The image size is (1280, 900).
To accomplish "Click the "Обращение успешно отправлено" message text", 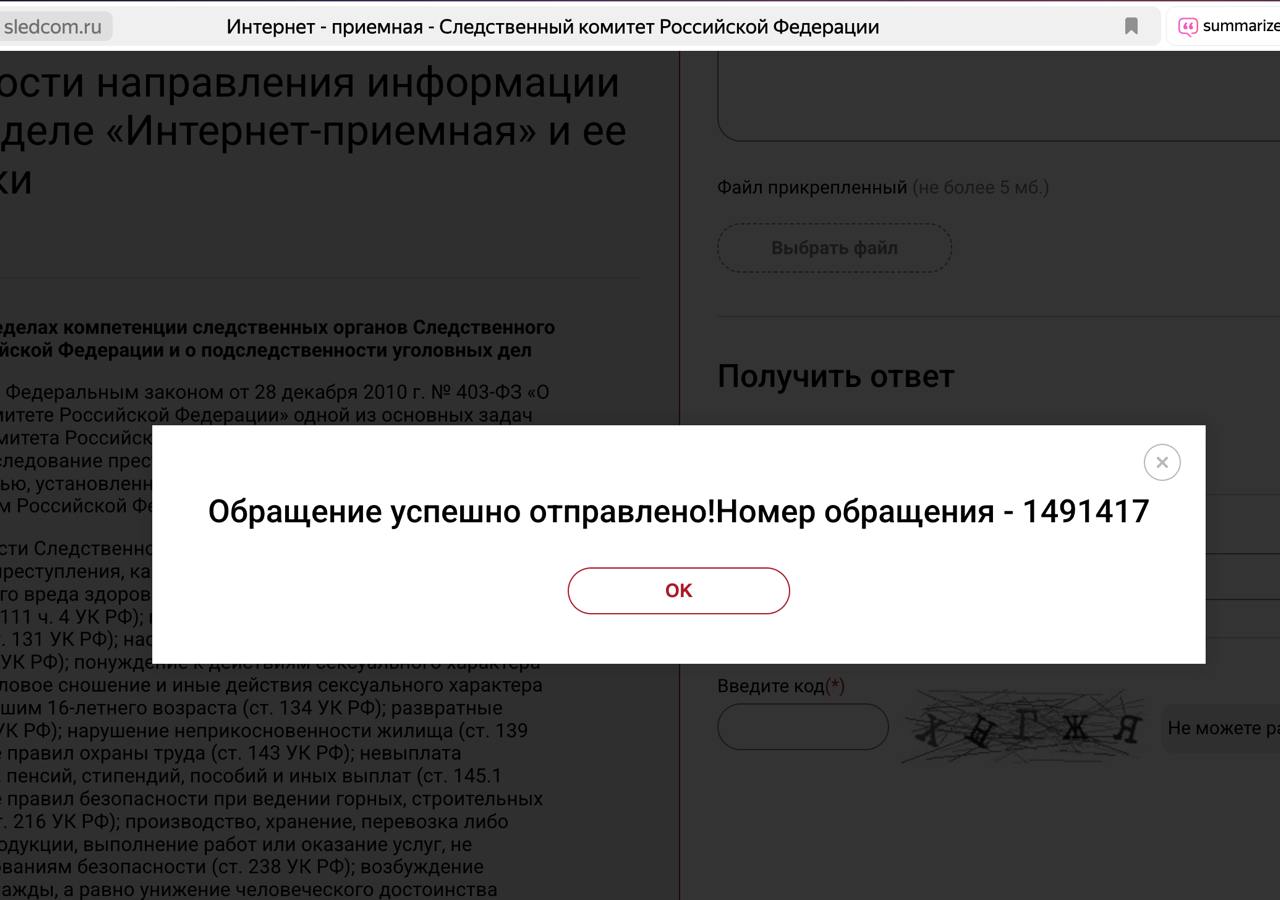I will click(461, 512).
